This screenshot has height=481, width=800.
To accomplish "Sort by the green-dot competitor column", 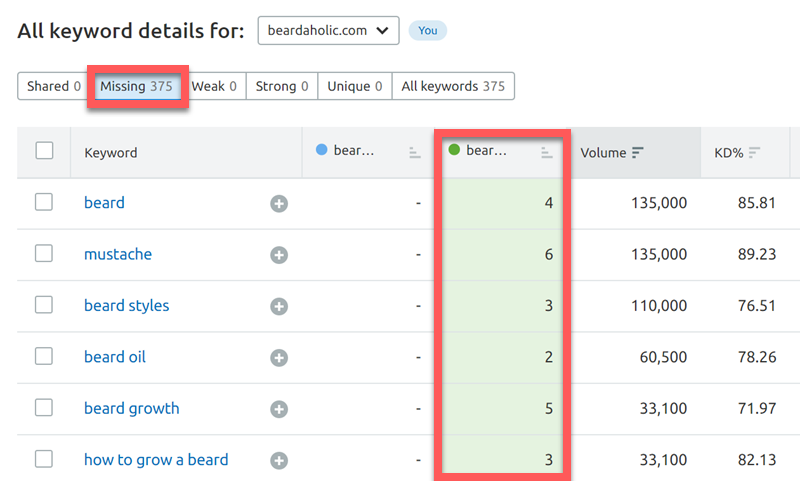I will 546,153.
